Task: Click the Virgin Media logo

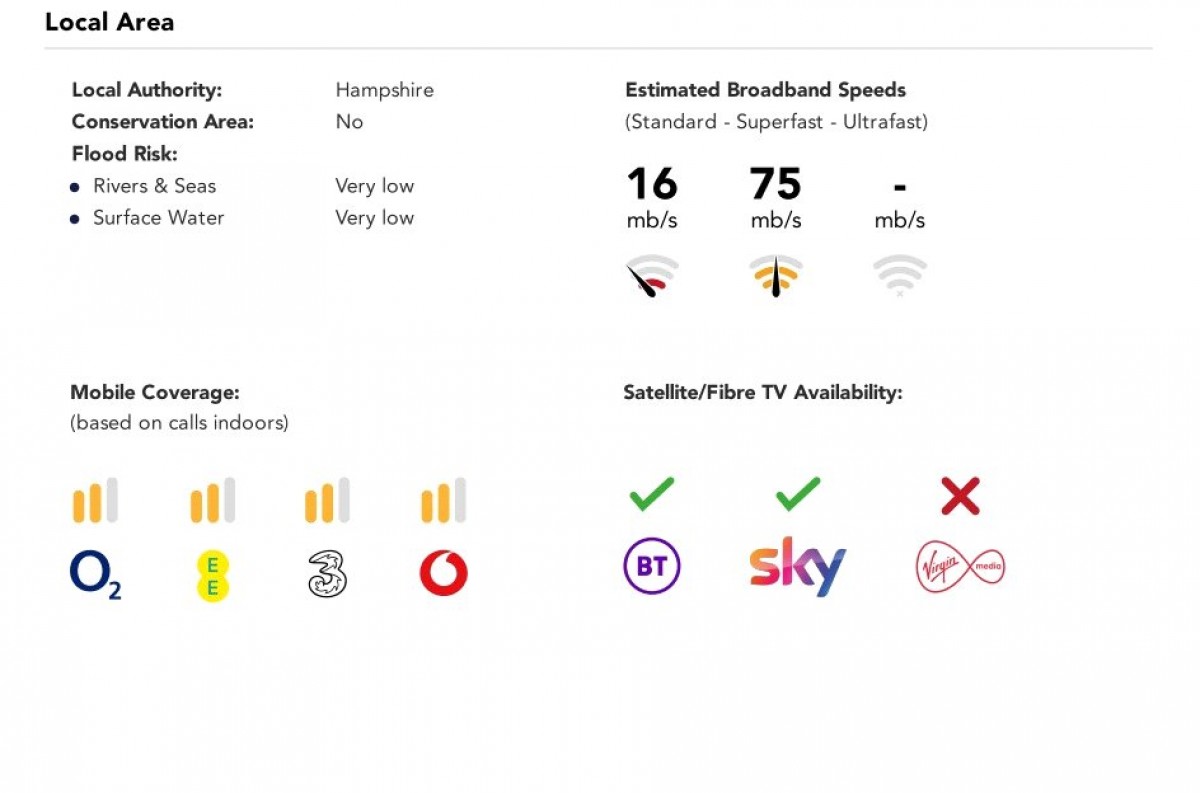Action: pyautogui.click(x=960, y=567)
